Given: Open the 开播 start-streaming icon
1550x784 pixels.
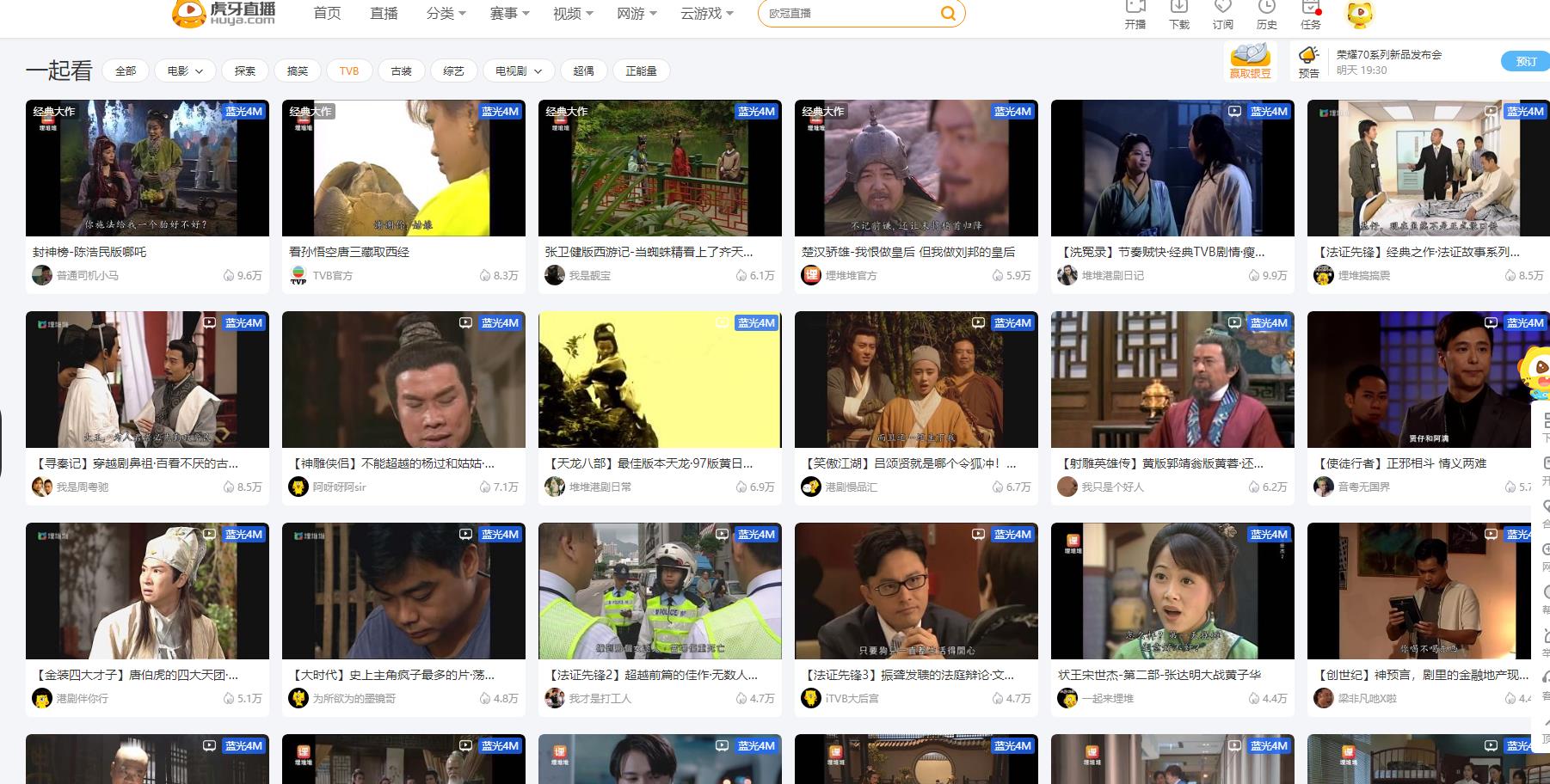Looking at the screenshot, I should [1135, 7].
